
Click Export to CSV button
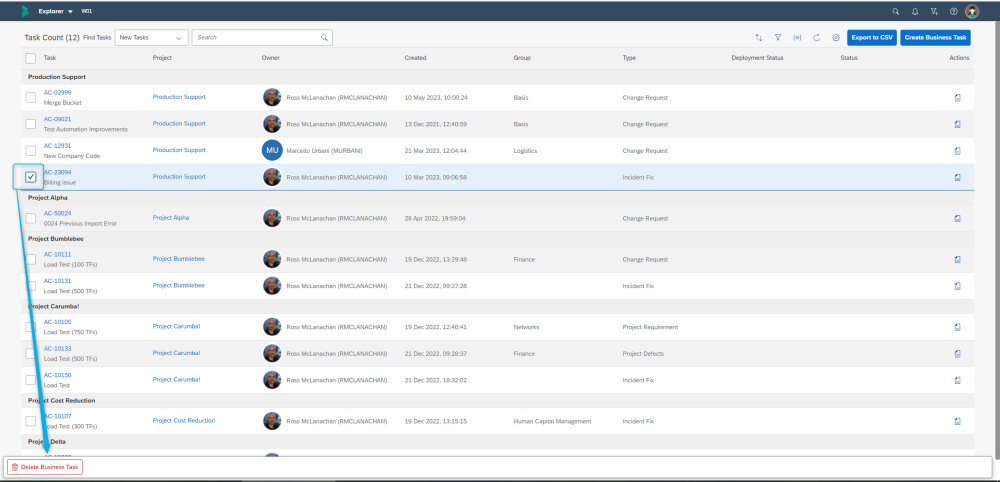point(872,38)
